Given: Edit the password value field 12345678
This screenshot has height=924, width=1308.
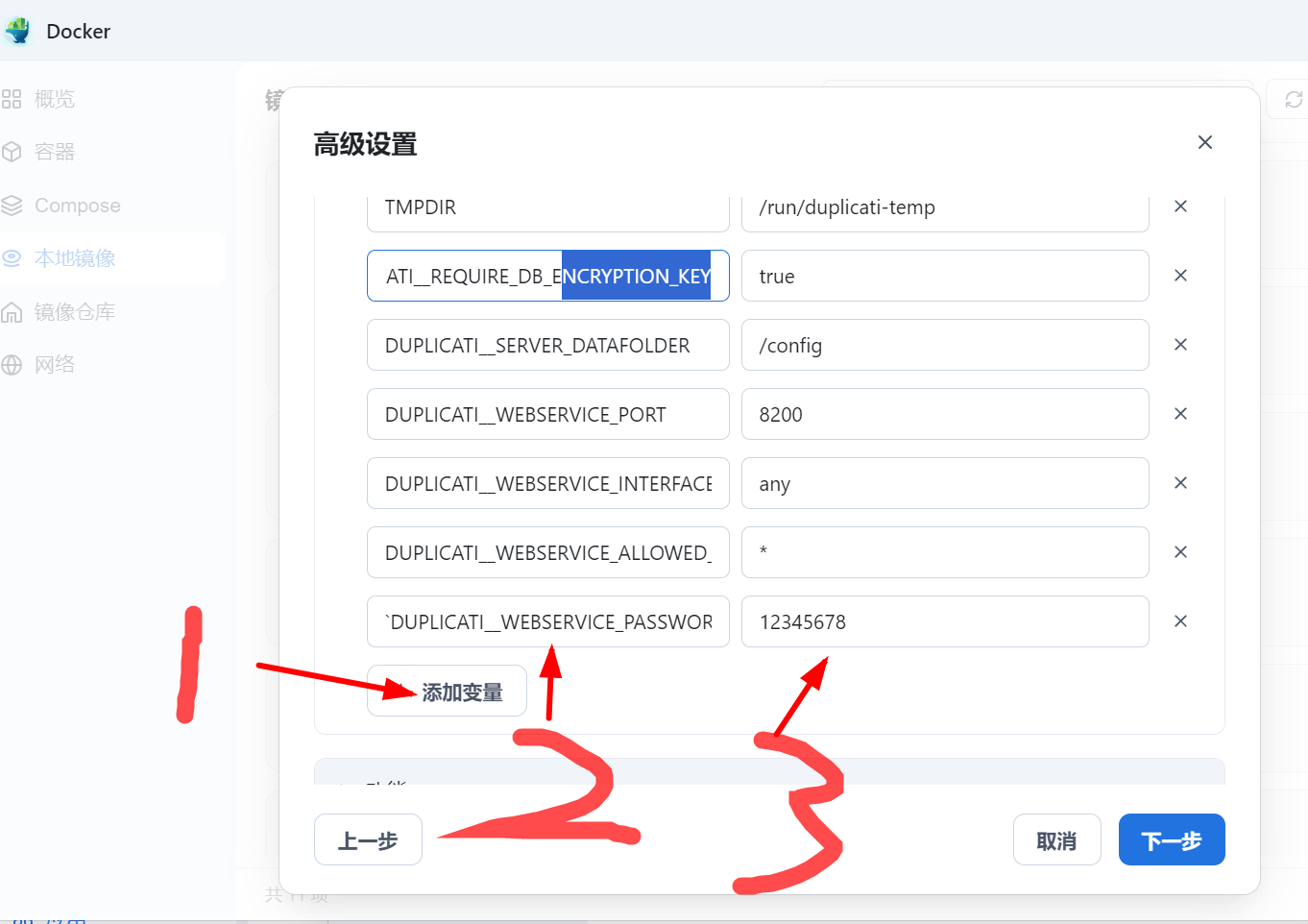Looking at the screenshot, I should click(944, 622).
